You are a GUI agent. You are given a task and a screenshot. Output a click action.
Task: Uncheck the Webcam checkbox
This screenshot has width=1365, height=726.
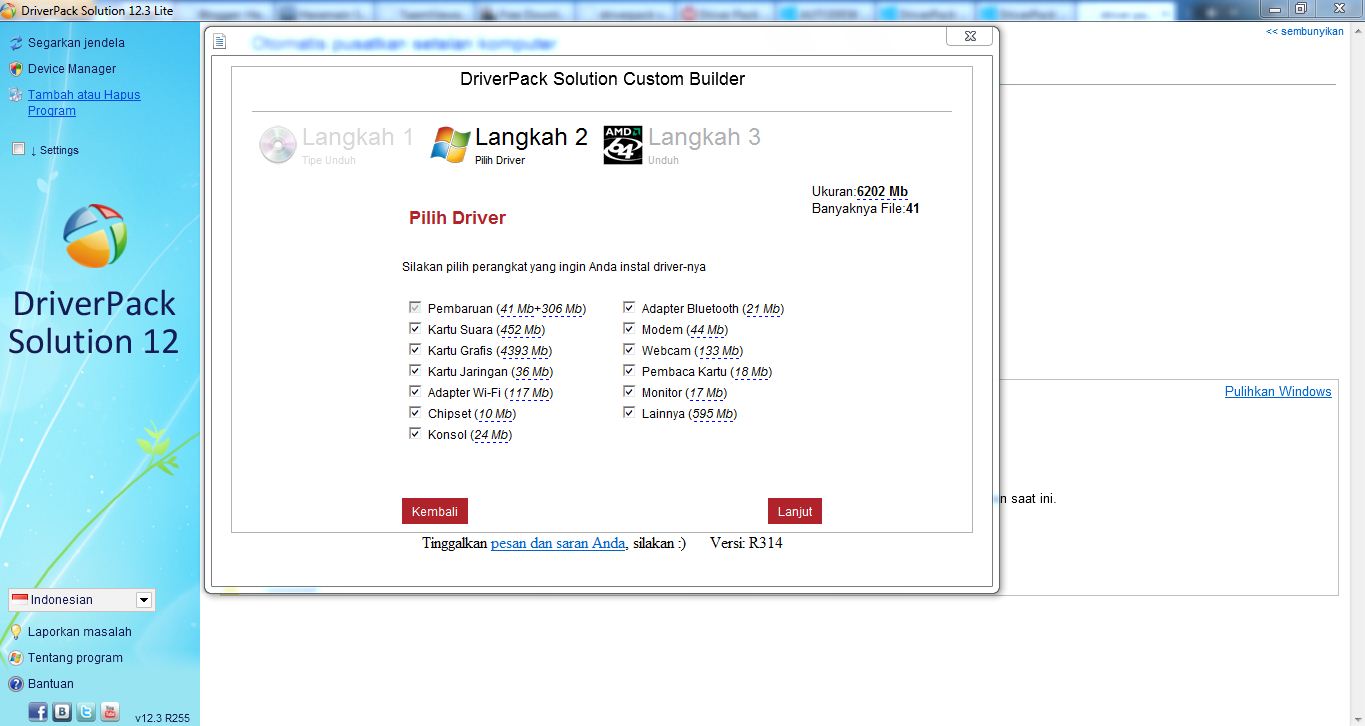pos(629,349)
